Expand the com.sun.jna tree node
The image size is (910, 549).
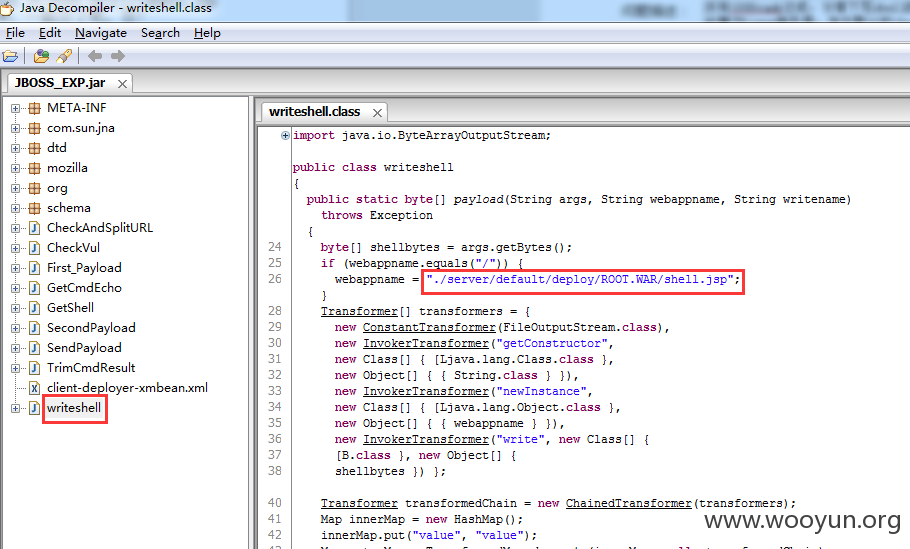pyautogui.click(x=16, y=128)
